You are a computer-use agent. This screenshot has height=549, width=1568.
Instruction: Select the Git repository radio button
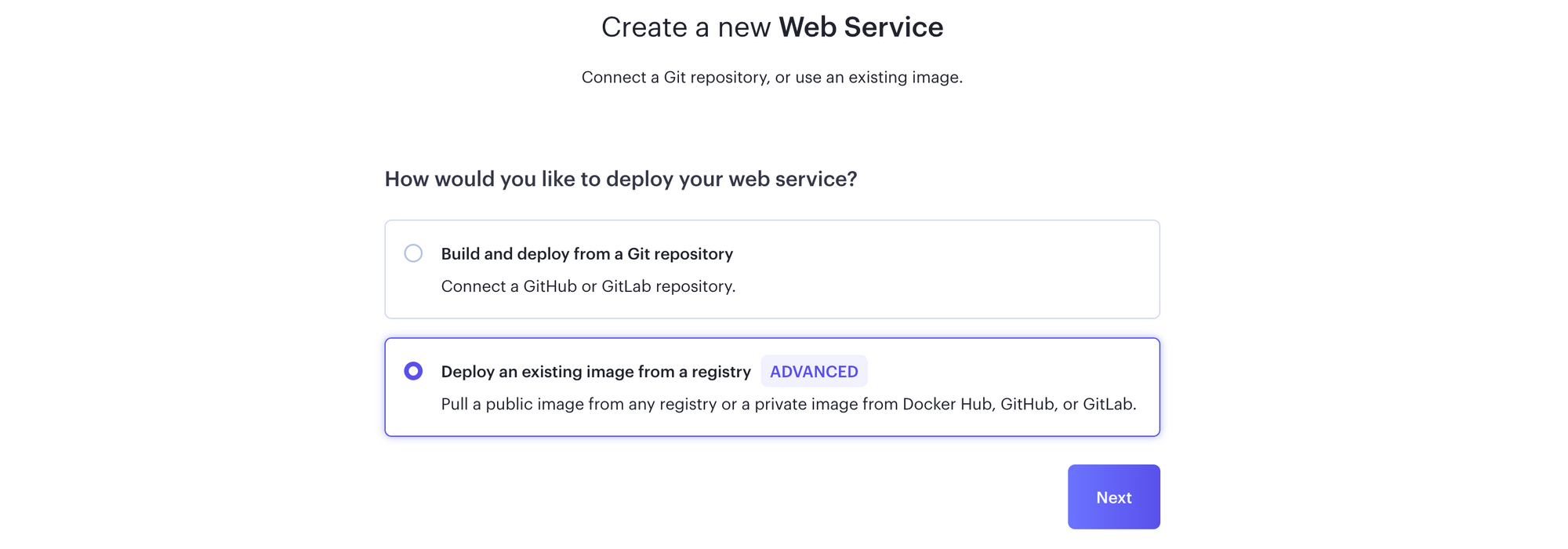click(x=413, y=253)
